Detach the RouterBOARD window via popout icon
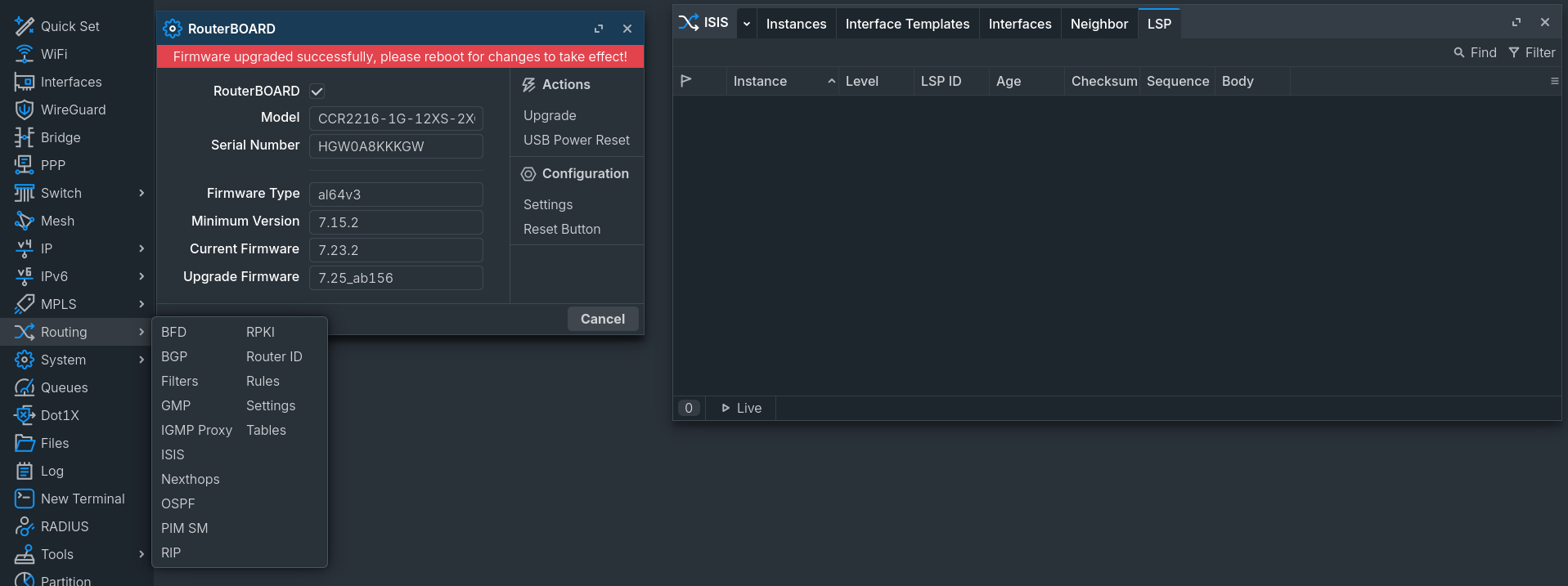1568x586 pixels. tap(599, 29)
